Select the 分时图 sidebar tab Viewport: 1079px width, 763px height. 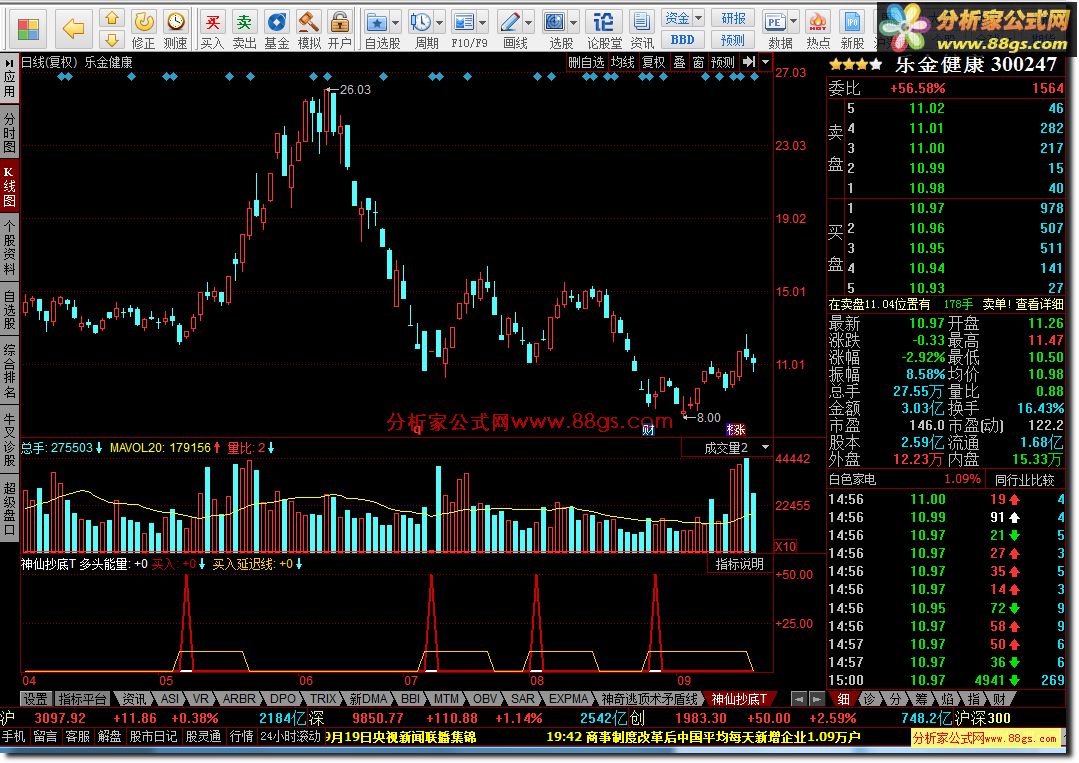pyautogui.click(x=9, y=133)
